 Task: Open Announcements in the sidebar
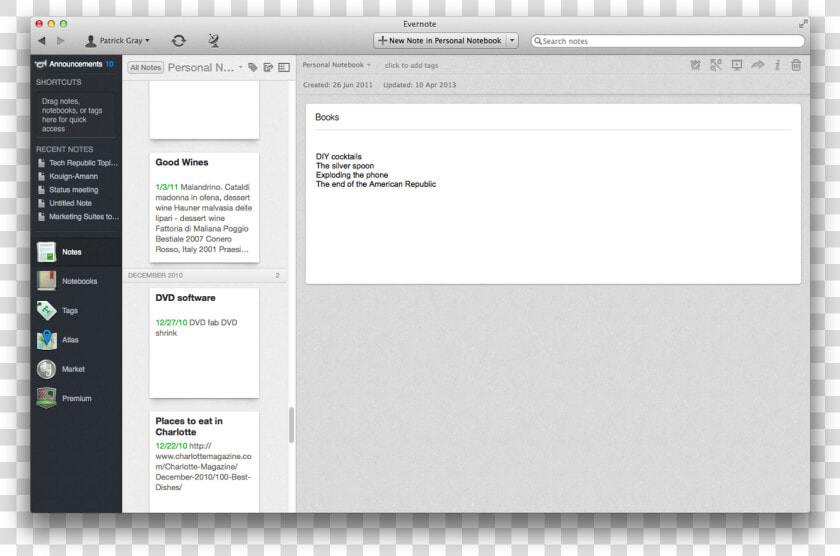click(74, 64)
